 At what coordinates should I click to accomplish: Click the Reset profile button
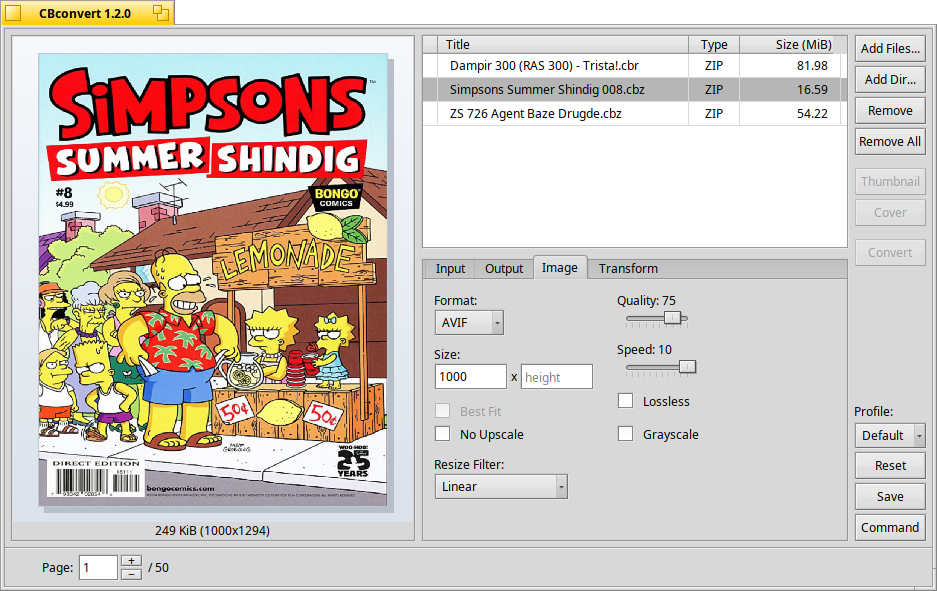click(890, 466)
